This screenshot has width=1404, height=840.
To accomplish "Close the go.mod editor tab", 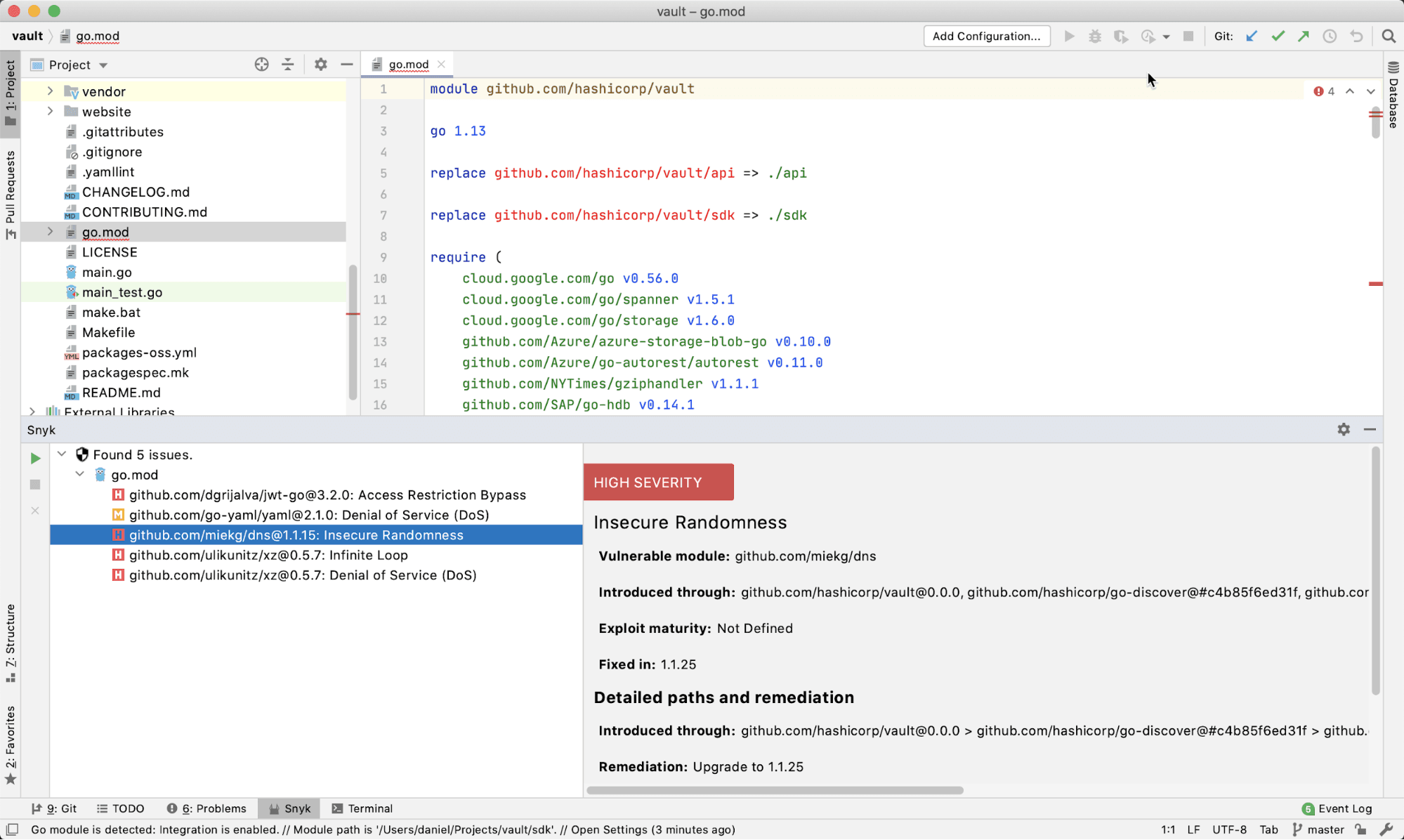I will 441,64.
